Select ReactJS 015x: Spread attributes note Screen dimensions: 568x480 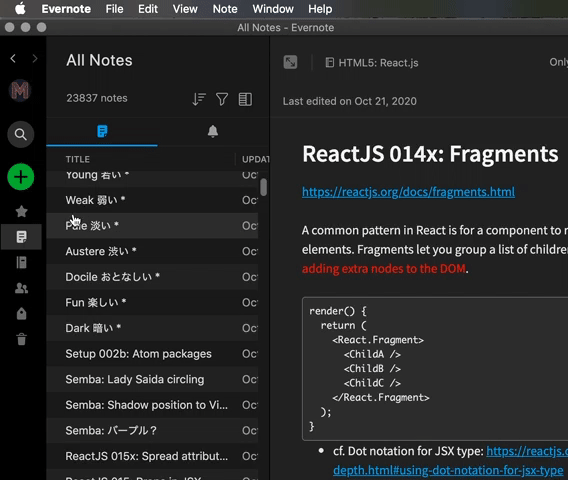click(x=152, y=456)
